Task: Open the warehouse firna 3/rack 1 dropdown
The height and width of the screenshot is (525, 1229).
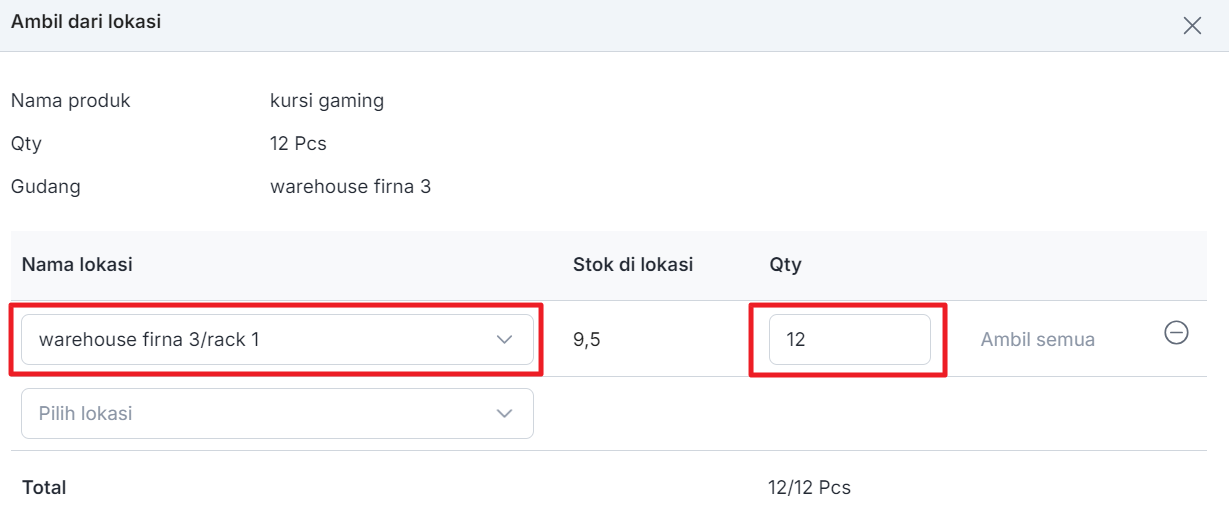Action: 277,340
